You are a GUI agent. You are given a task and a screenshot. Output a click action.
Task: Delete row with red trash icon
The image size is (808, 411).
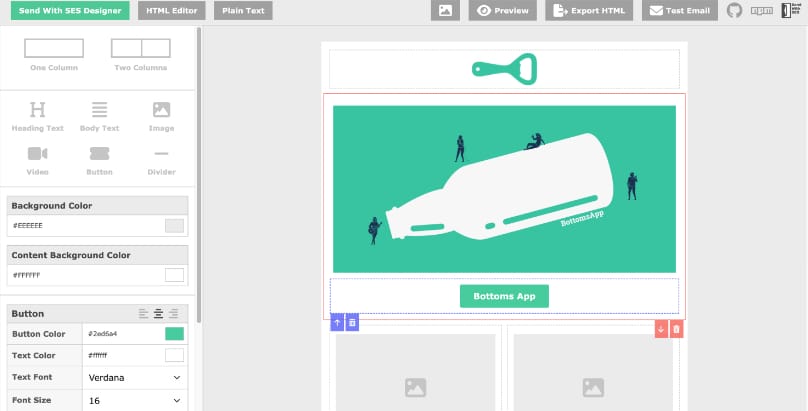(677, 329)
